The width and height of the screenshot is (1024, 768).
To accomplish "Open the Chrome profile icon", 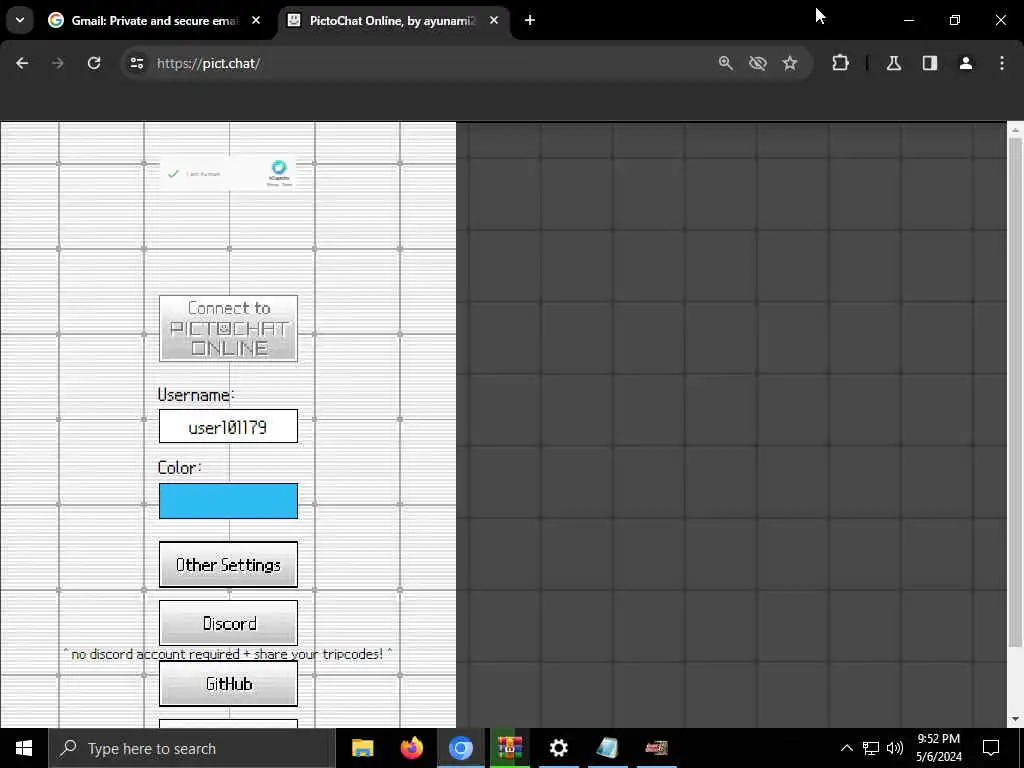I will point(966,63).
